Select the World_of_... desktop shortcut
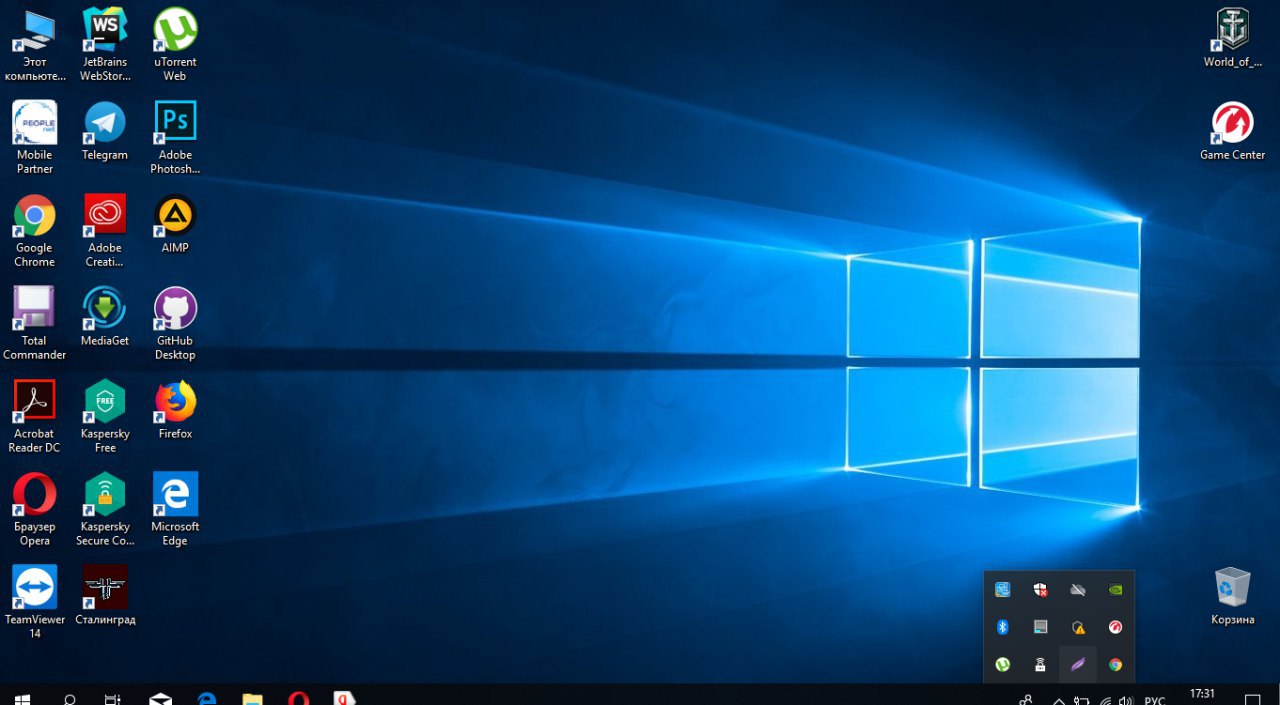This screenshot has height=705, width=1280. [1232, 38]
